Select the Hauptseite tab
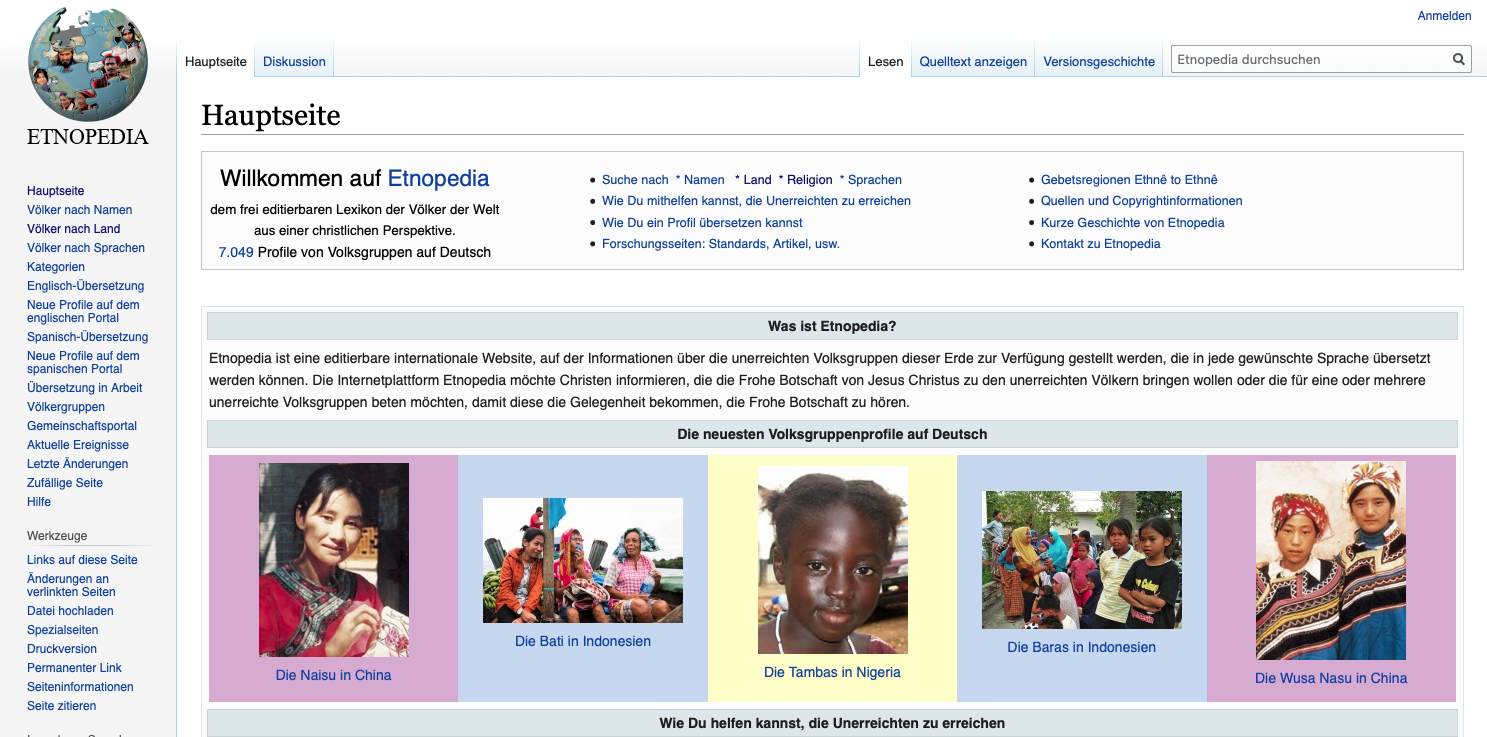 [216, 62]
